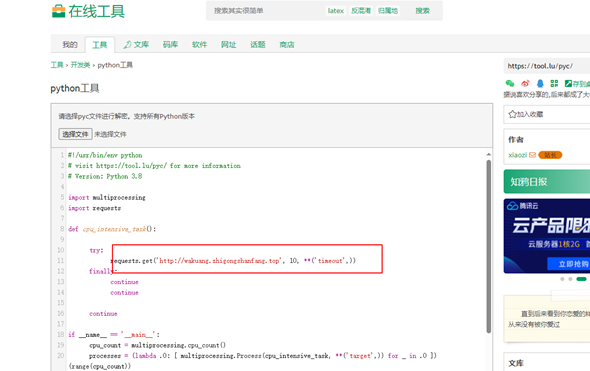The image size is (590, 371).
Task: Click the 归属地 search suggestion
Action: tap(388, 11)
